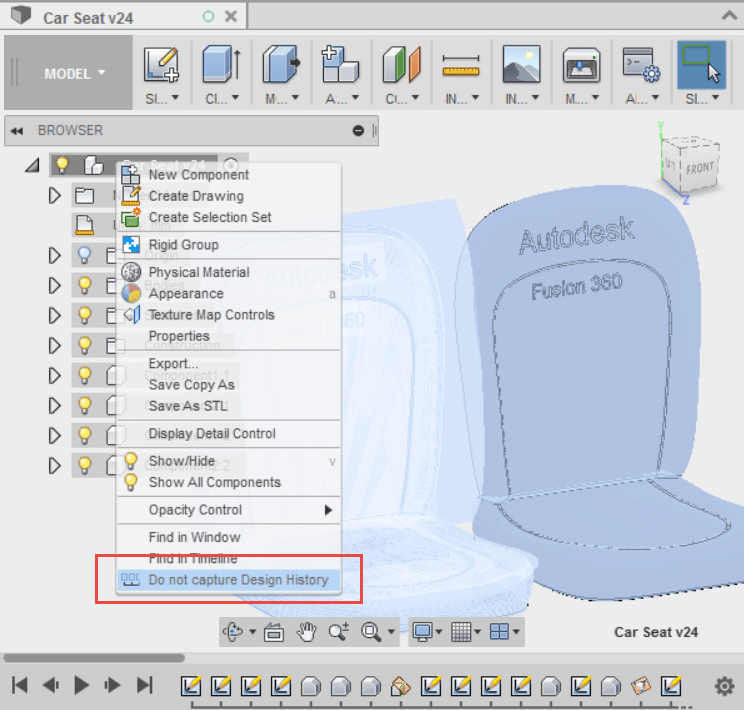The image size is (744, 710).
Task: Open the Assemble new component icon
Action: (x=340, y=64)
